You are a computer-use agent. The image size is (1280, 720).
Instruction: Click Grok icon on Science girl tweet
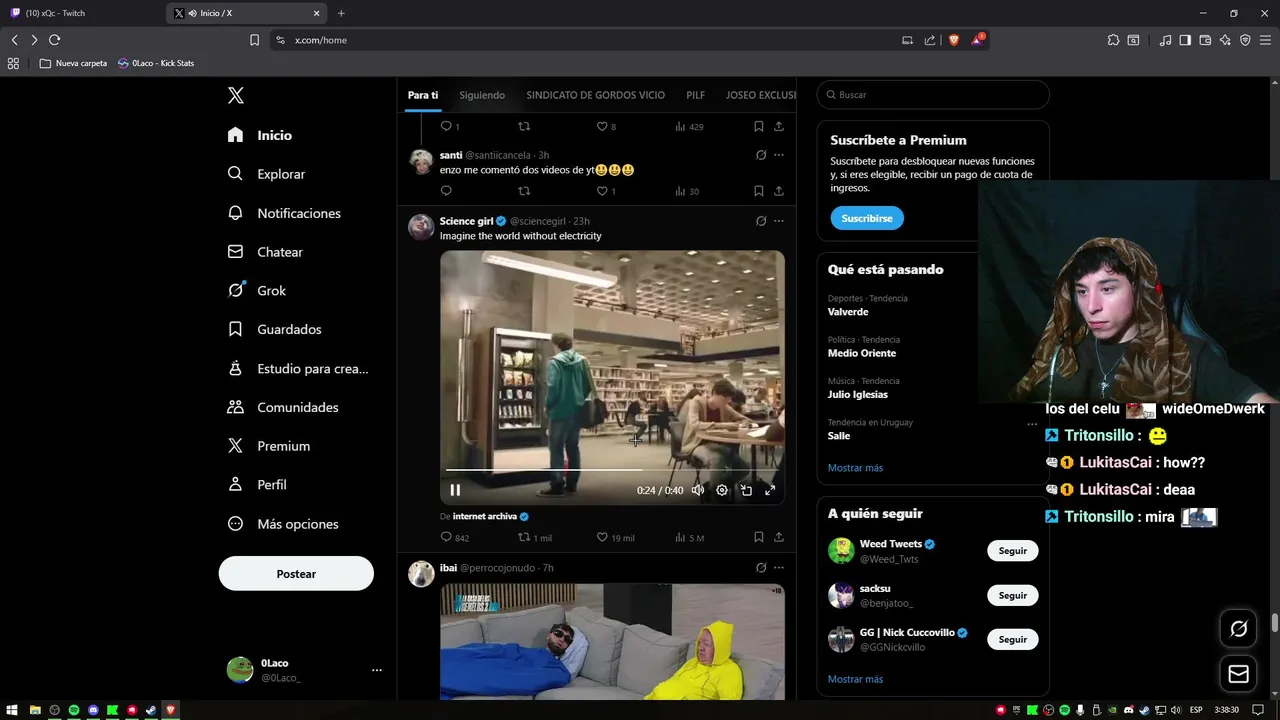(761, 221)
